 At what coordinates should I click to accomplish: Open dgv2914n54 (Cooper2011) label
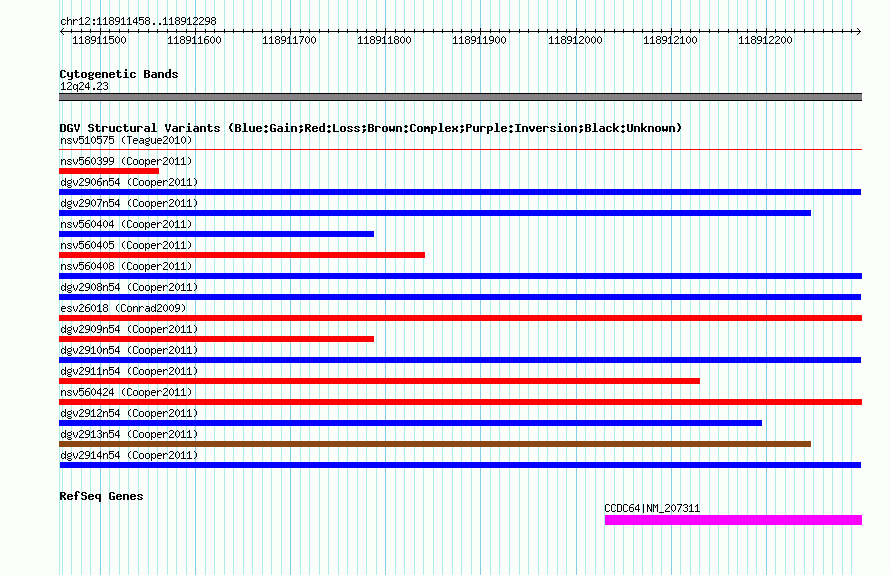pyautogui.click(x=129, y=455)
